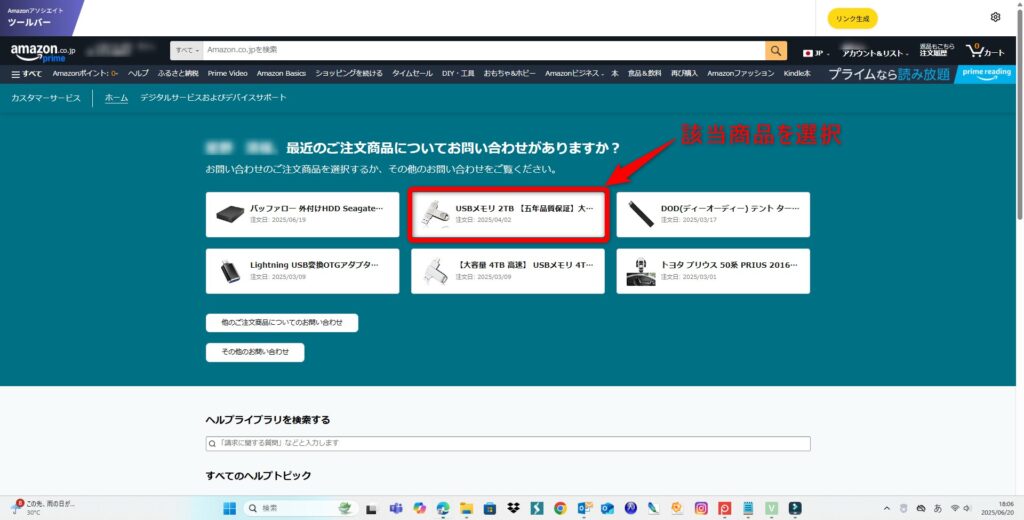Click 他のご注文商品についてのお問い合わせ button

click(x=282, y=323)
